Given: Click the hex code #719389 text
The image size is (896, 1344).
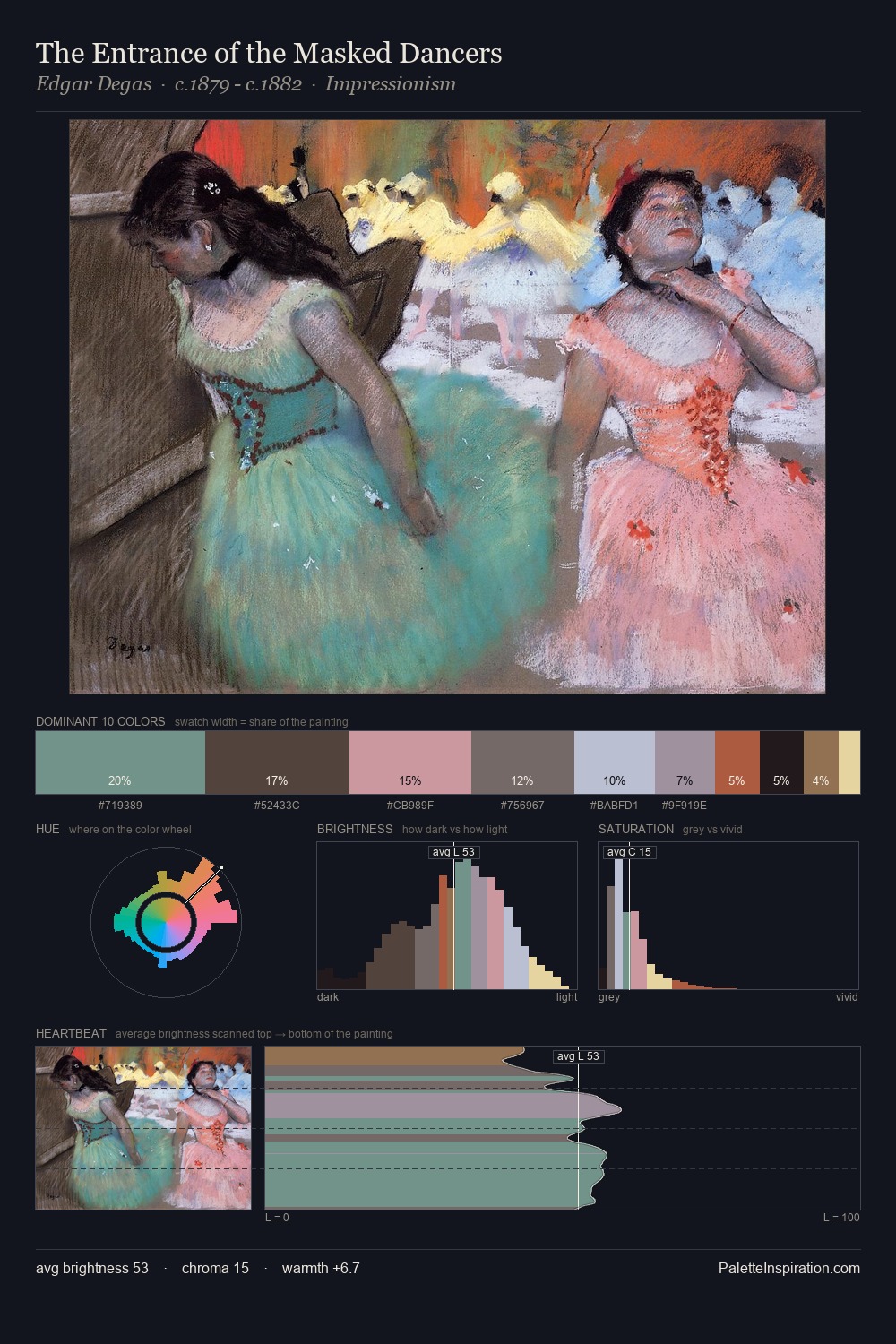Looking at the screenshot, I should 120,806.
